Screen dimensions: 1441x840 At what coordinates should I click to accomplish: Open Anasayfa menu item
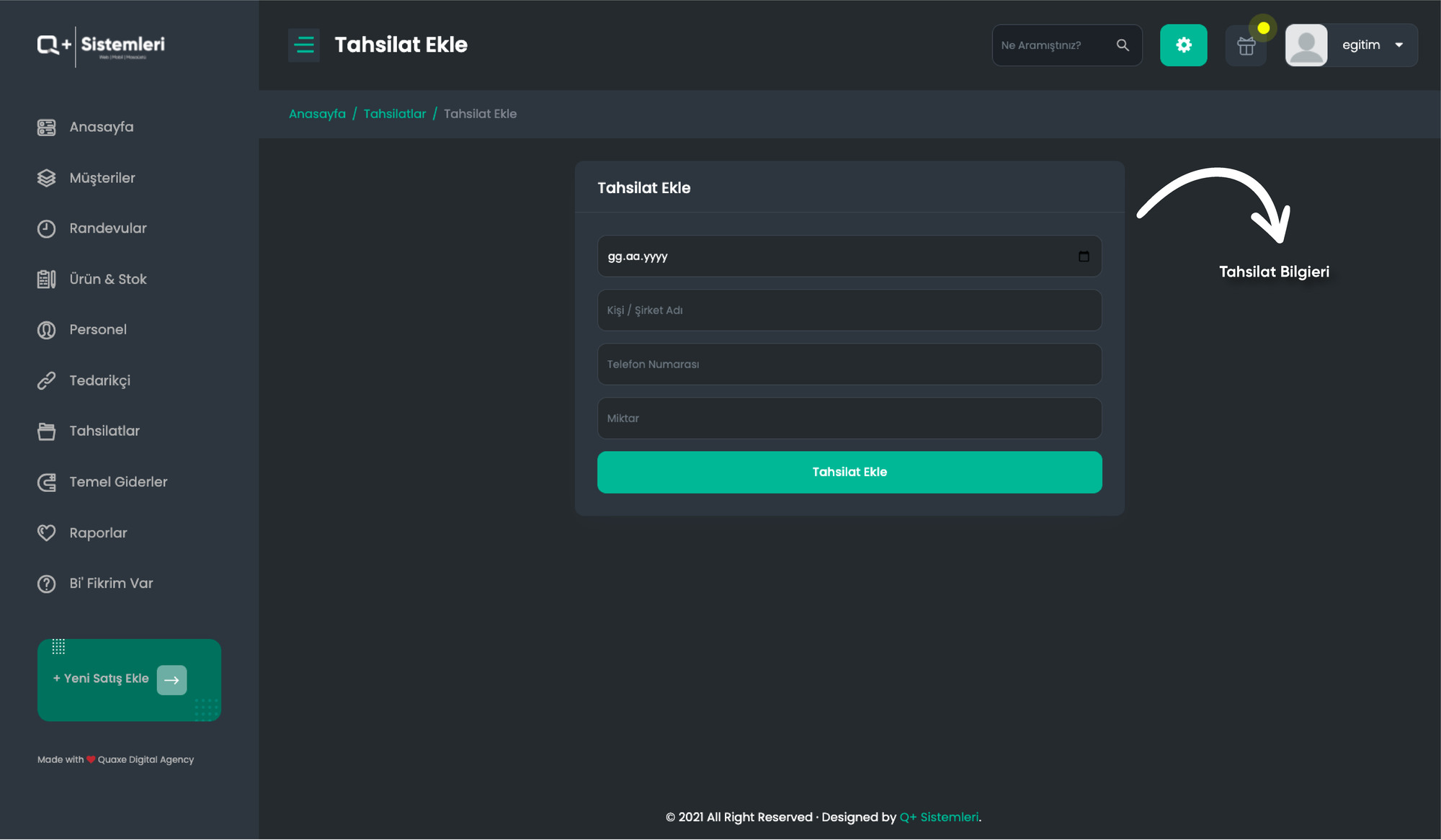(101, 128)
